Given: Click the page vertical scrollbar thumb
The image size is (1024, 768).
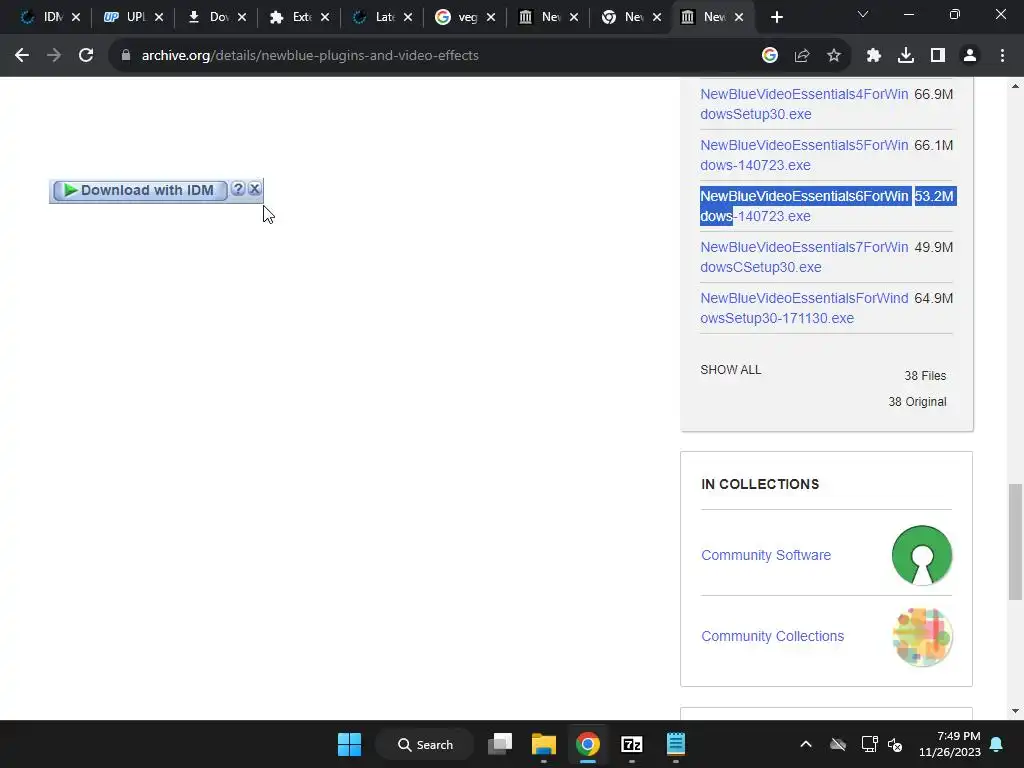Looking at the screenshot, I should 1015,541.
